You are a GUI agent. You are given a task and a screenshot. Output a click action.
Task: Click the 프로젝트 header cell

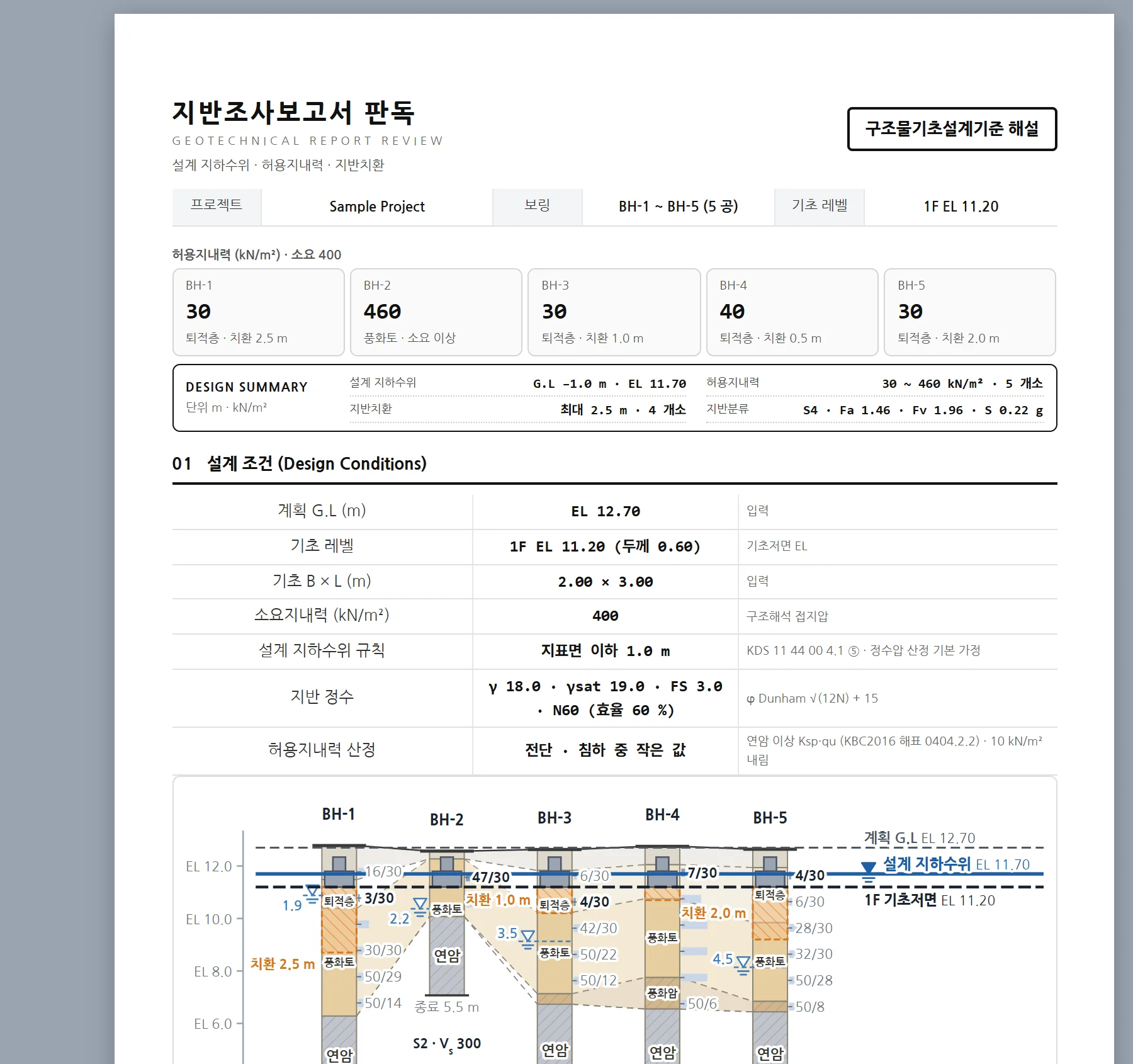click(217, 207)
